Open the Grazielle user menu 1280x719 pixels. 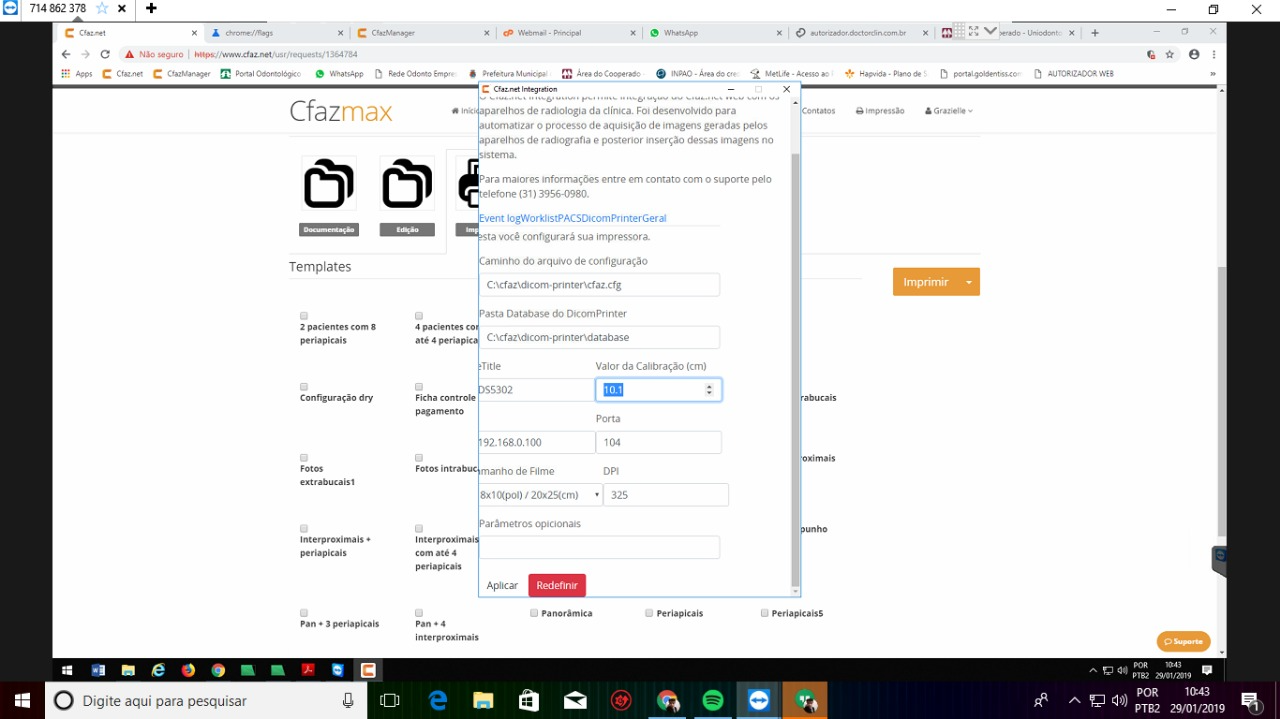(949, 111)
